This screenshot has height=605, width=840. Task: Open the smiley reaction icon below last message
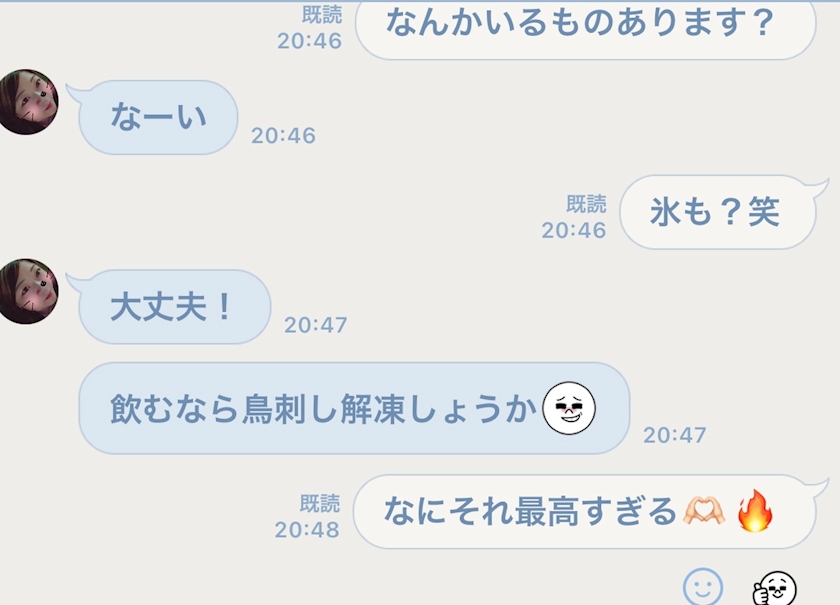(x=702, y=587)
